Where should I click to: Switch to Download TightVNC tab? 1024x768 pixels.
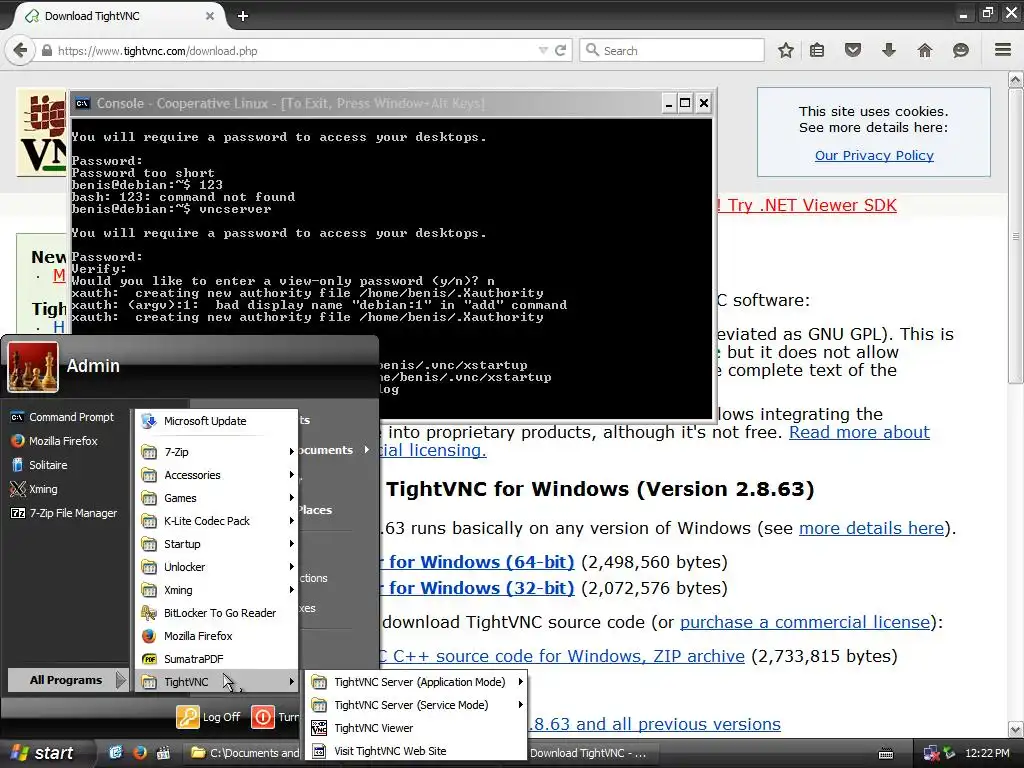tap(118, 16)
